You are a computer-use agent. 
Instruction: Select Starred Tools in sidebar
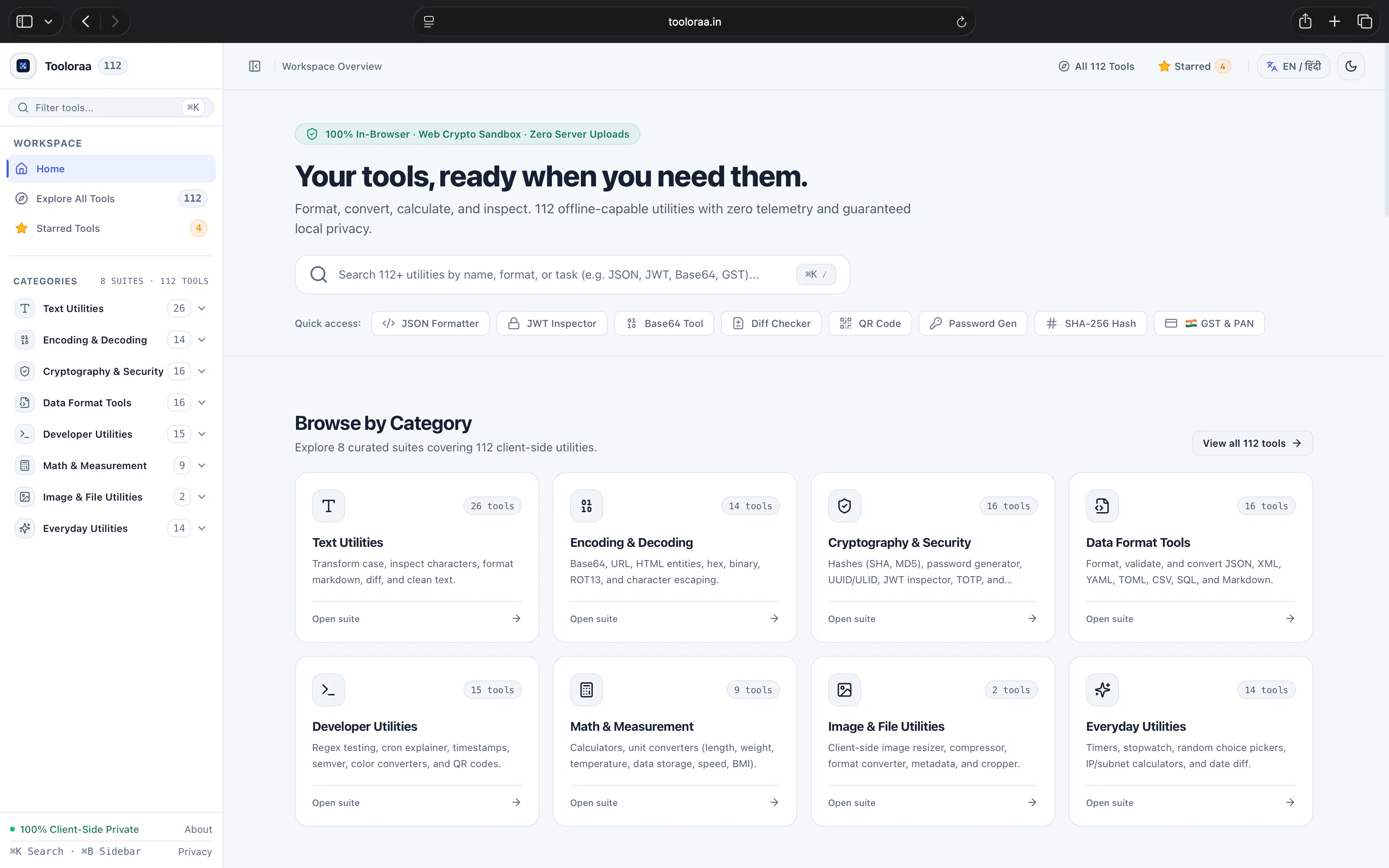[111, 229]
